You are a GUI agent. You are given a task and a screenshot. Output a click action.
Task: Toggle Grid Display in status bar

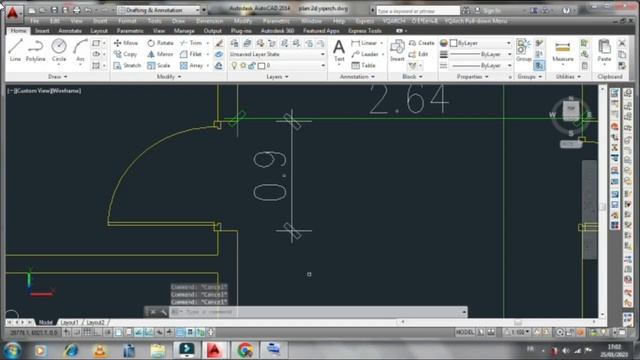click(x=87, y=332)
